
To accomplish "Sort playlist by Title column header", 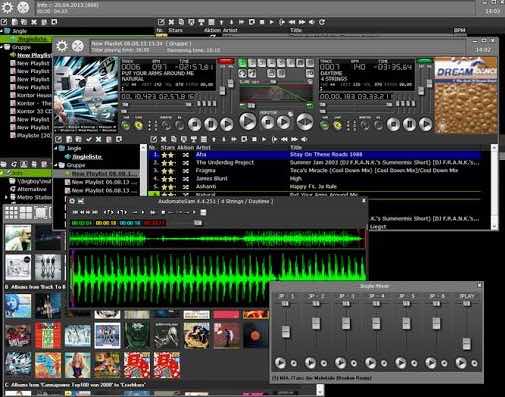I will 296,147.
